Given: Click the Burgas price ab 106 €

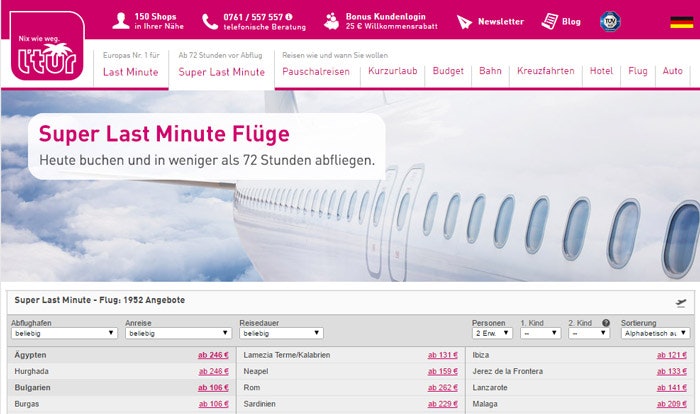Looking at the screenshot, I should (x=213, y=404).
